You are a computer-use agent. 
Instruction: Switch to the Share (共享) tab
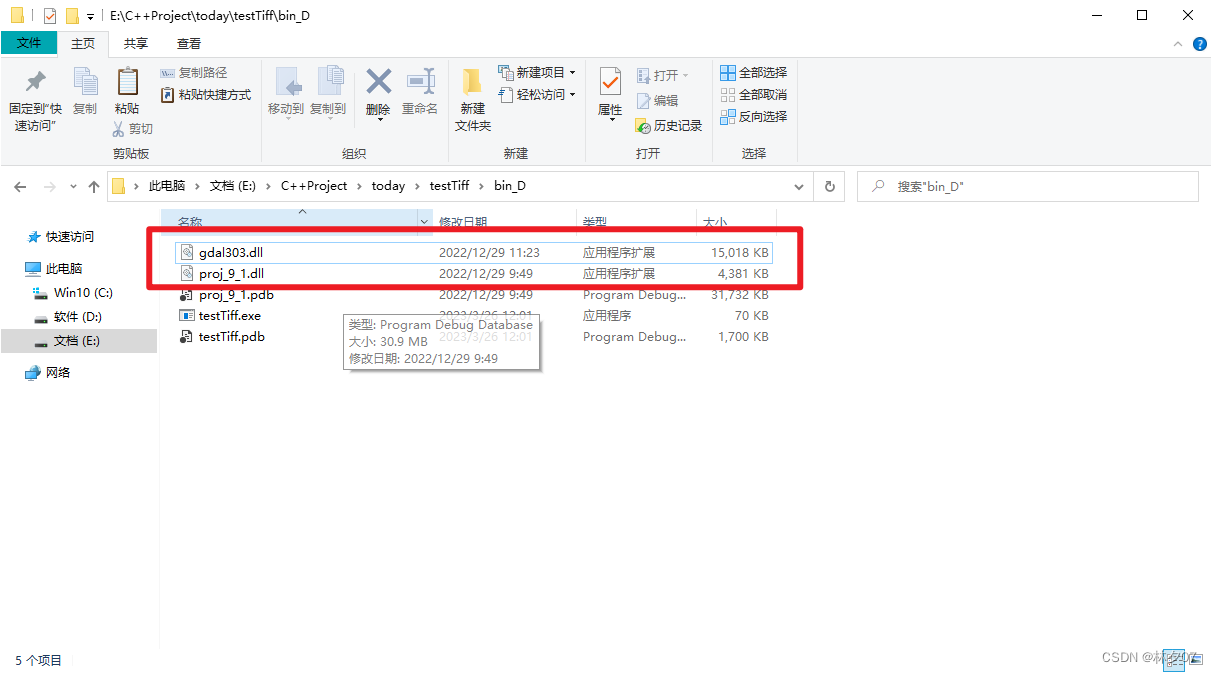tap(135, 44)
